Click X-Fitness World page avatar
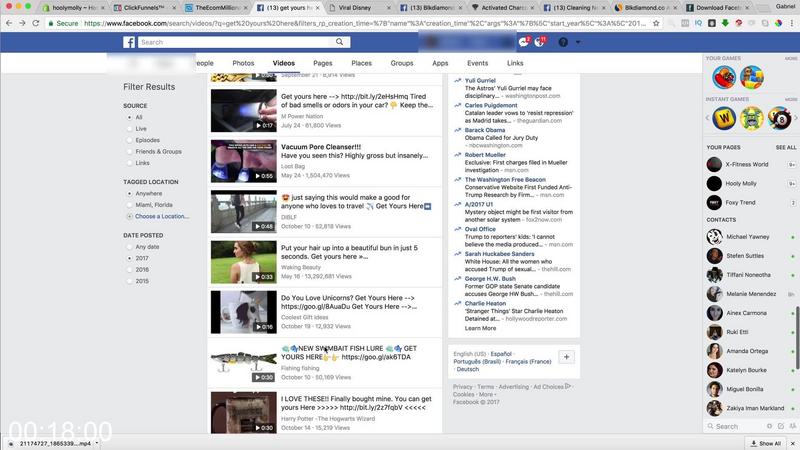This screenshot has width=800, height=450. coord(714,164)
